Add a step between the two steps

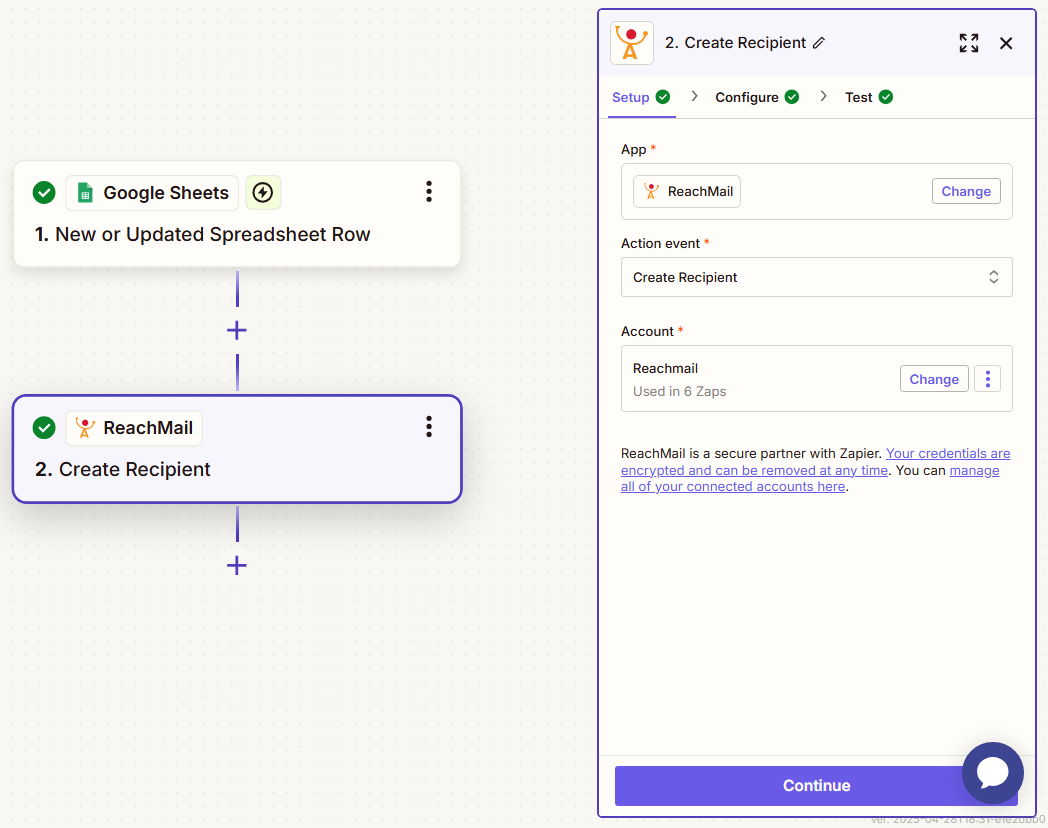pyautogui.click(x=237, y=330)
